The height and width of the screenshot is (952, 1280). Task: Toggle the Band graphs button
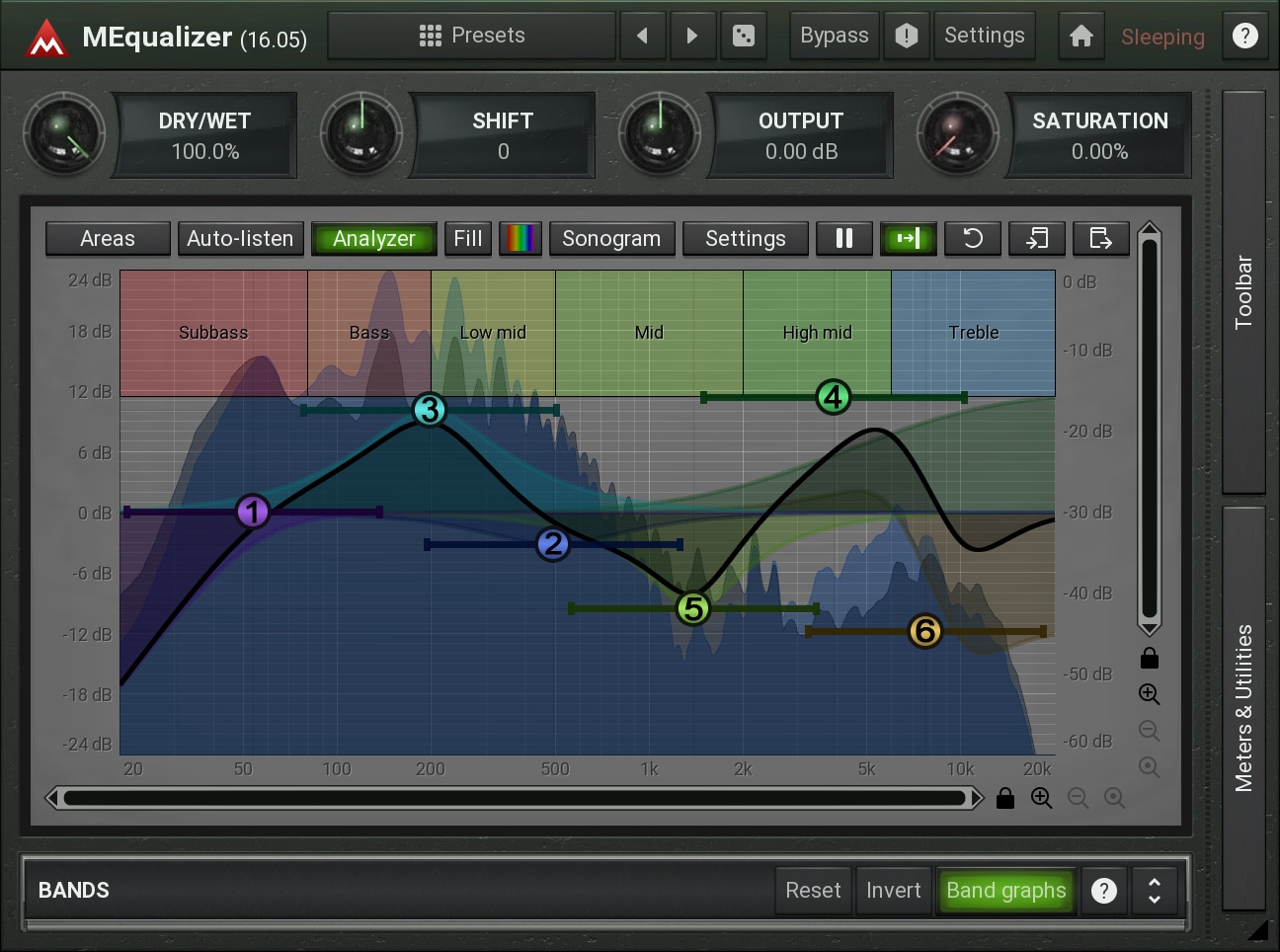point(1006,891)
